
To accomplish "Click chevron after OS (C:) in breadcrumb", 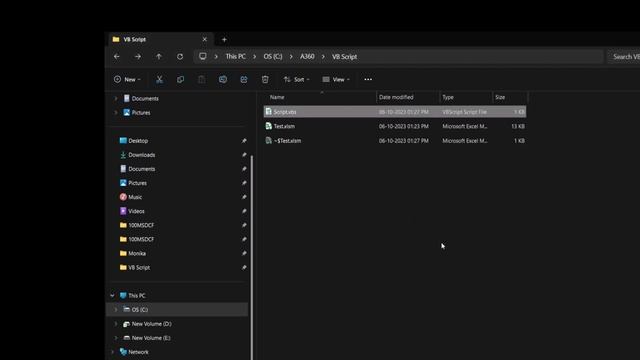I will point(291,57).
